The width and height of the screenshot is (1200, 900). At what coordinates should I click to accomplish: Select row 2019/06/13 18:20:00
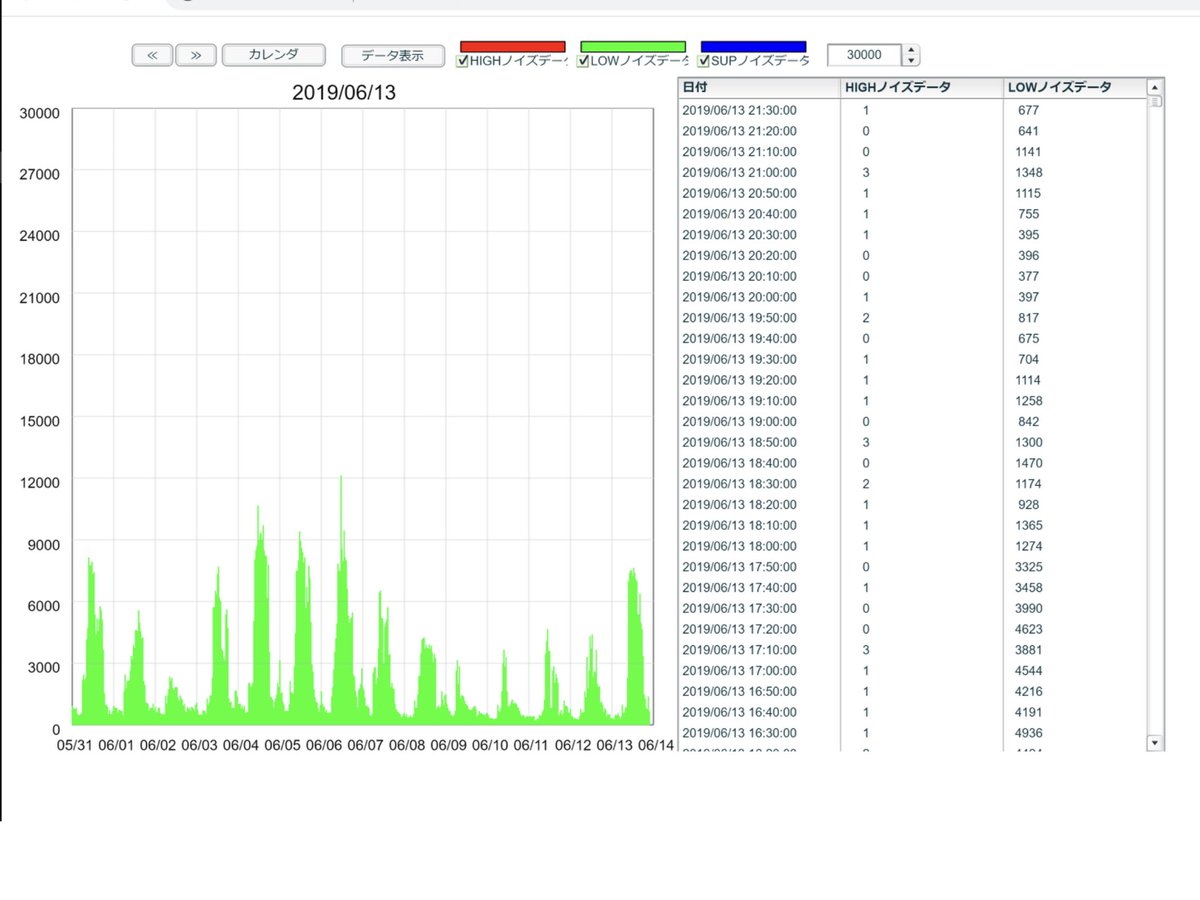[912, 504]
